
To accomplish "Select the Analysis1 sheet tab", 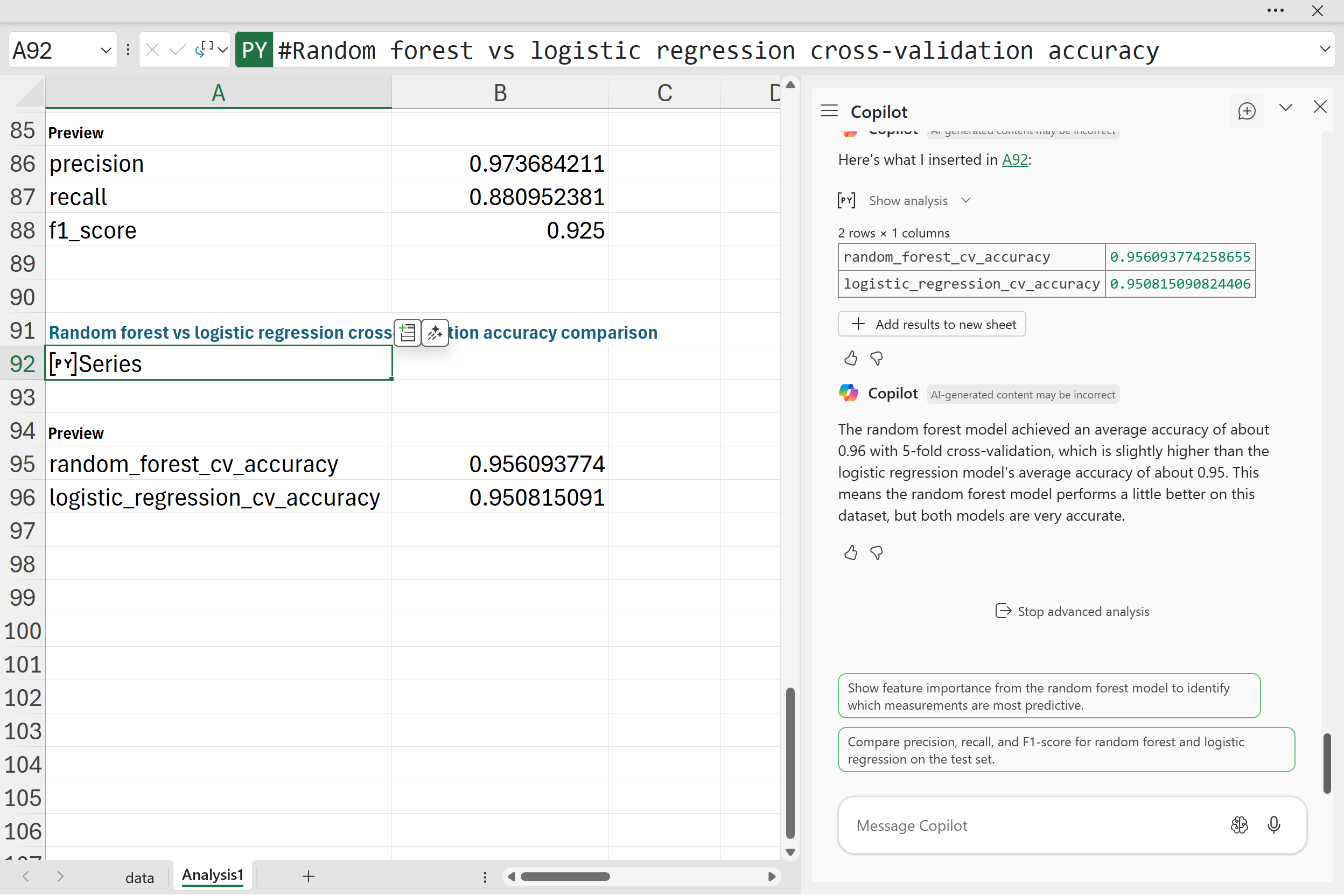I will (213, 875).
